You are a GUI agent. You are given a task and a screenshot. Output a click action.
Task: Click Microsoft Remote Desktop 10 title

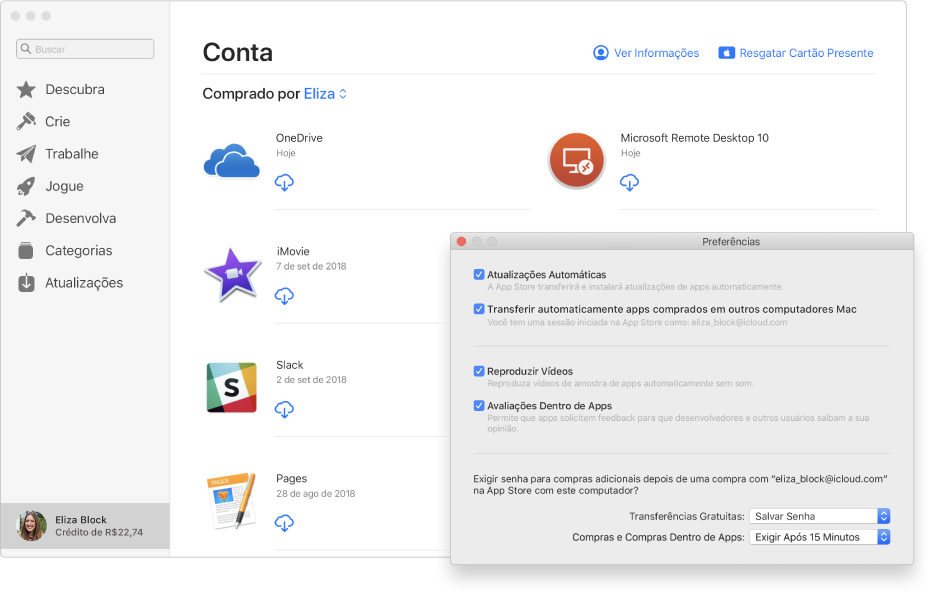[695, 138]
